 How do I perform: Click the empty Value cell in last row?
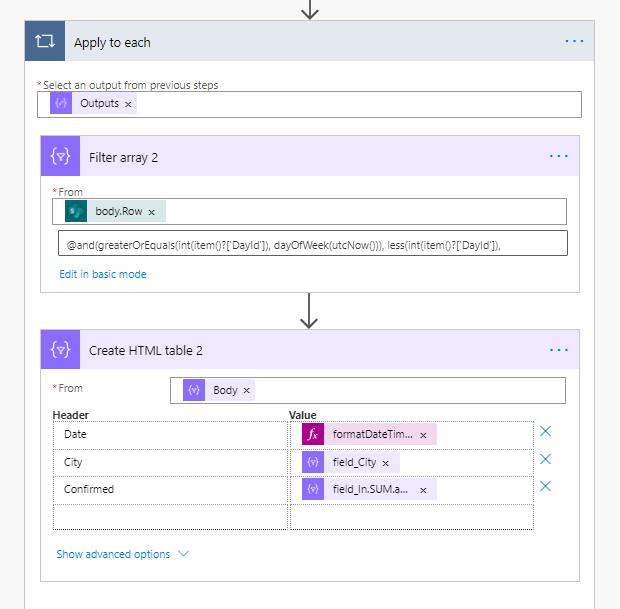tap(410, 517)
